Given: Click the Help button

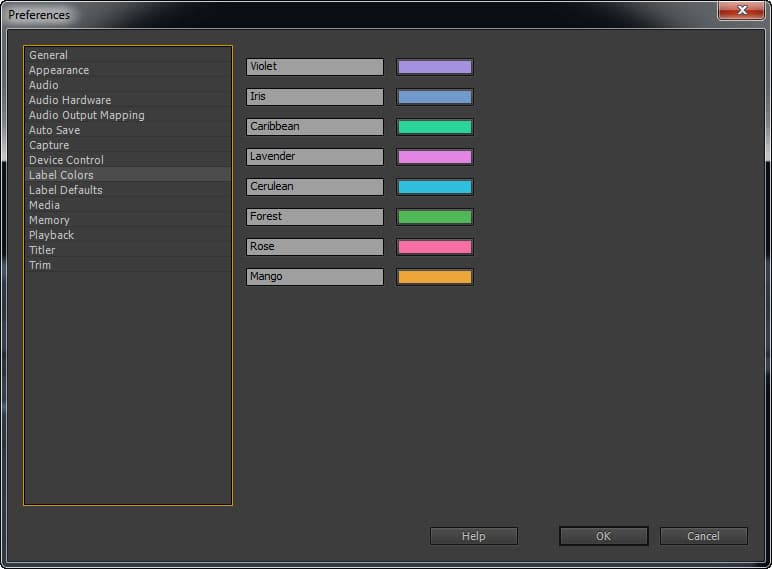Looking at the screenshot, I should 474,536.
